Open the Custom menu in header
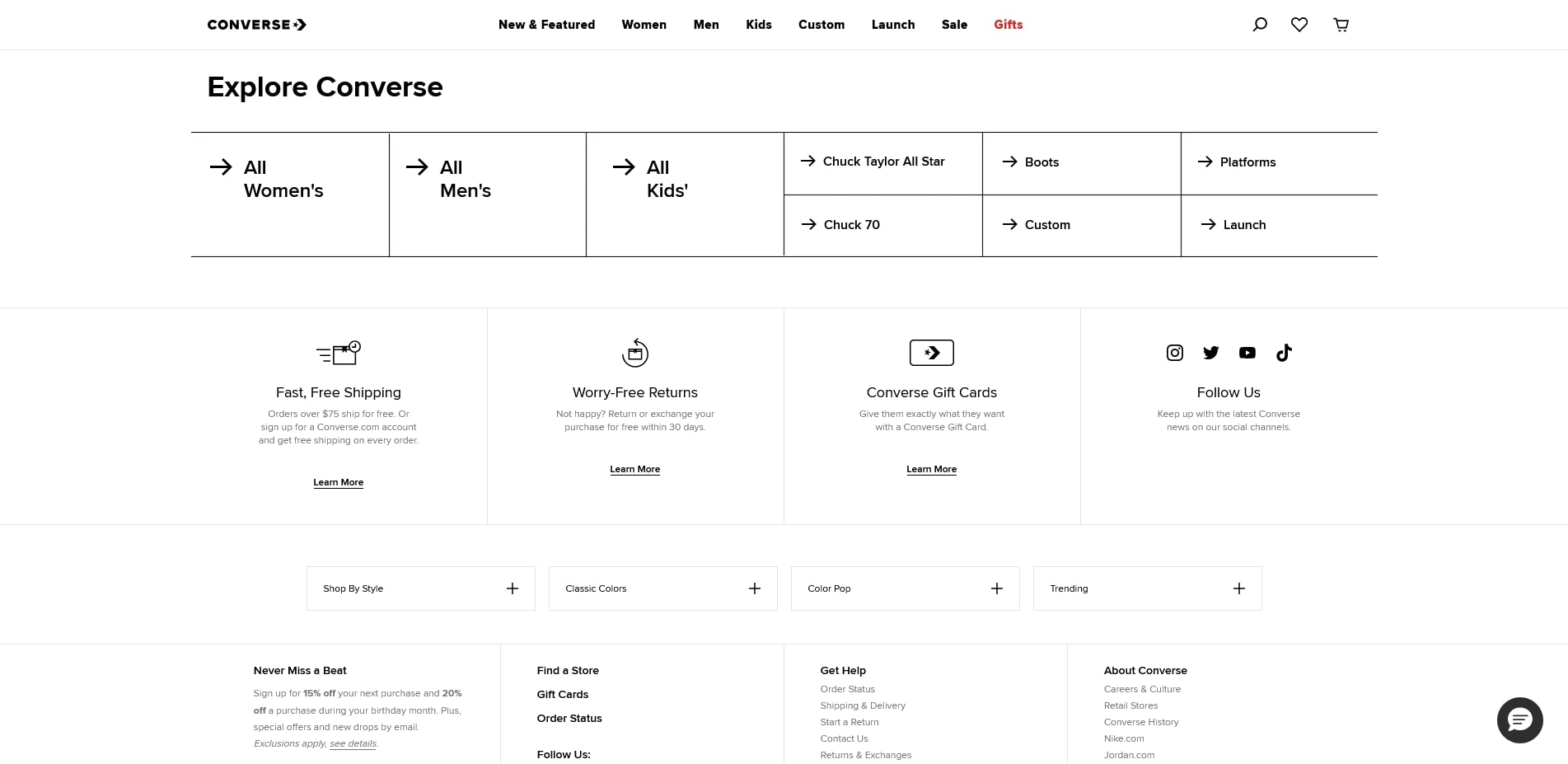1568x764 pixels. (821, 25)
